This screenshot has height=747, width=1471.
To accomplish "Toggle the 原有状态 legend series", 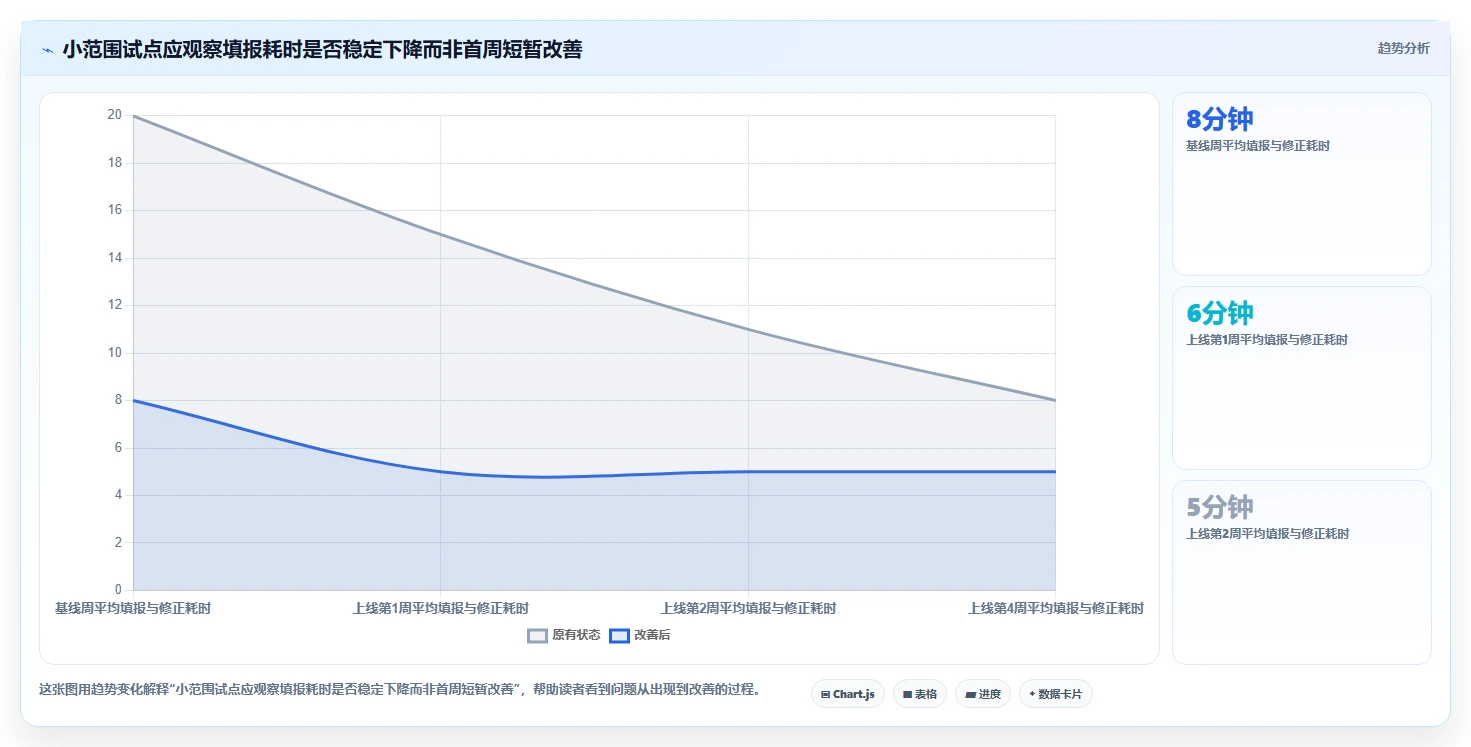I will pos(564,635).
